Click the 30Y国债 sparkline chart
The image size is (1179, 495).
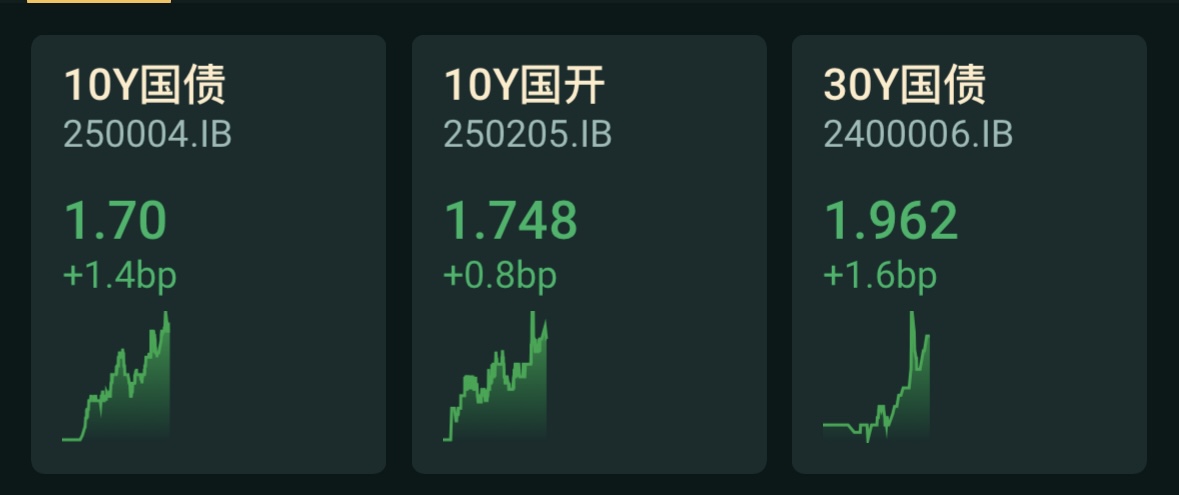[877, 376]
